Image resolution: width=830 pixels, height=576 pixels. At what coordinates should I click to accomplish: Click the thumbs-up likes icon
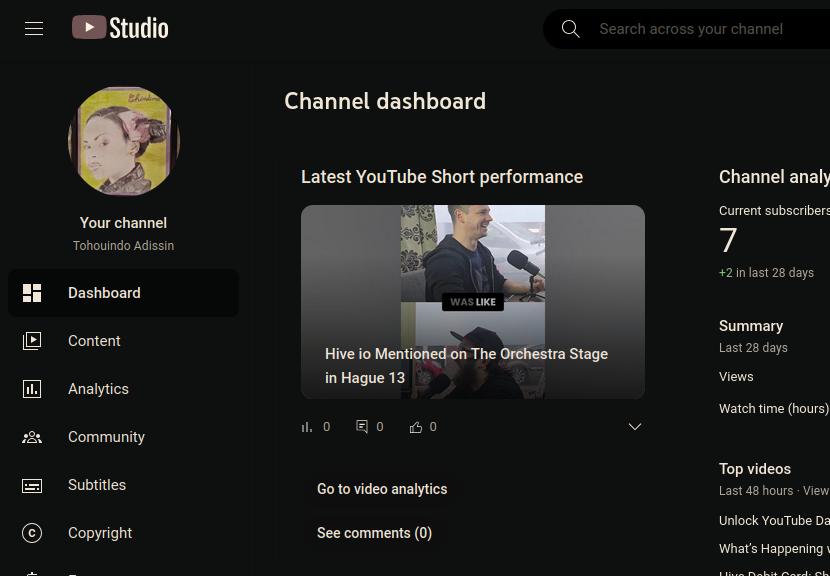click(416, 427)
